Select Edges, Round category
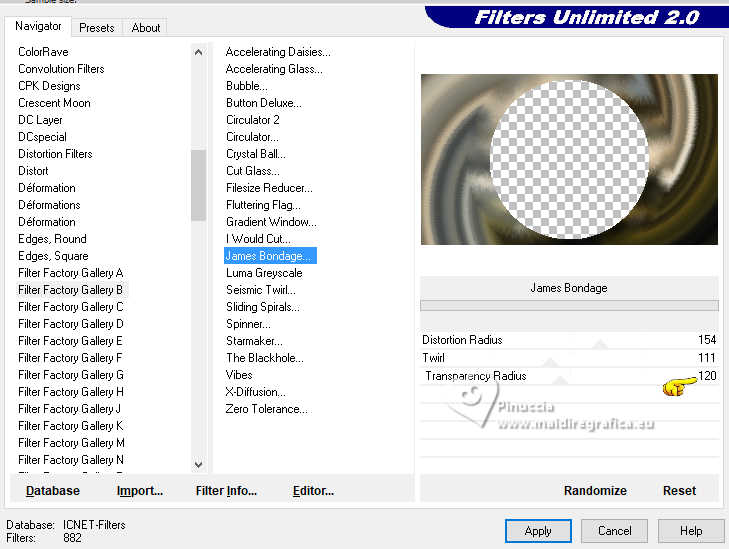This screenshot has height=549, width=729. (53, 239)
